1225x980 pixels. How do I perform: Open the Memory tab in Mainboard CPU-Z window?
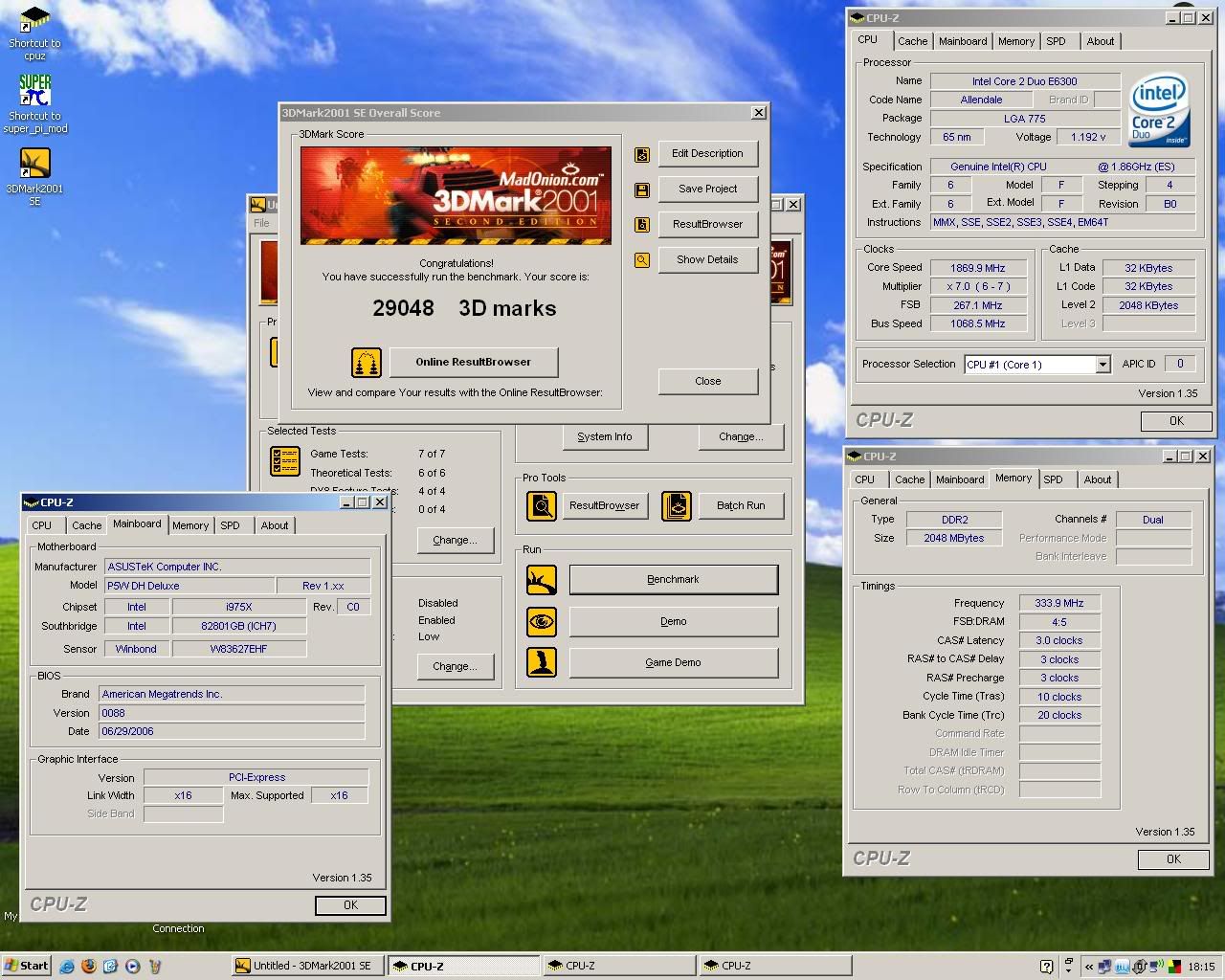189,525
